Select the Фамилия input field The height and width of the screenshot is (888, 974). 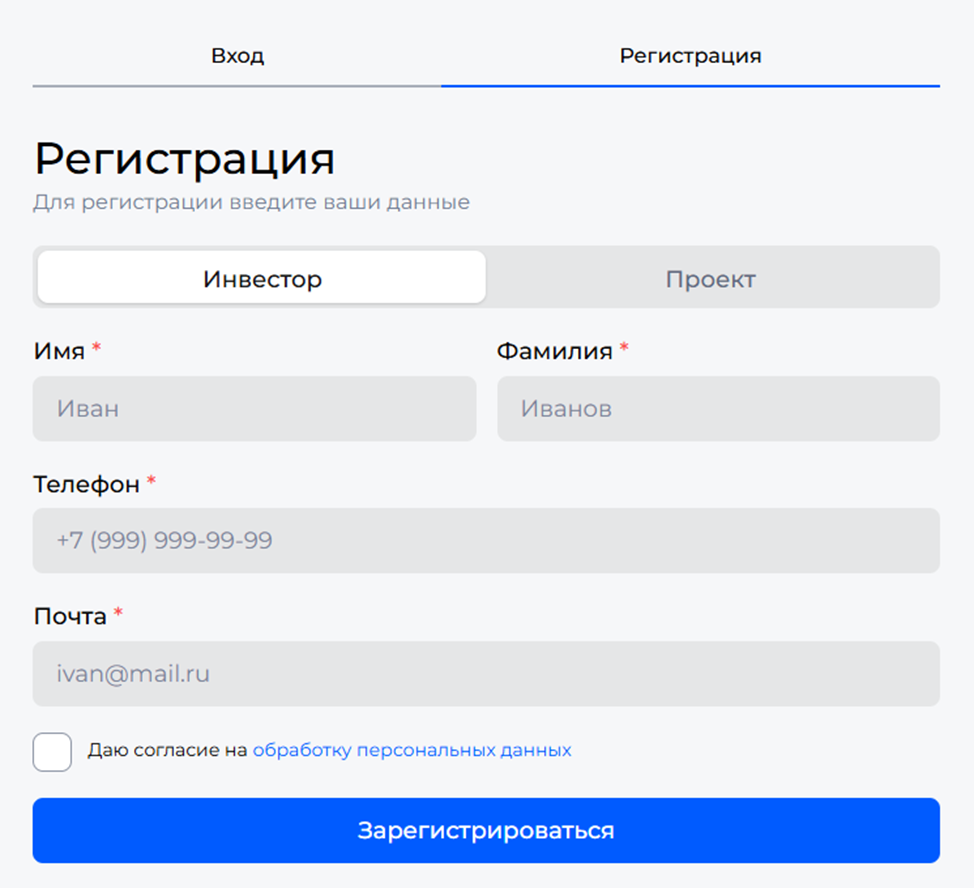pos(718,409)
